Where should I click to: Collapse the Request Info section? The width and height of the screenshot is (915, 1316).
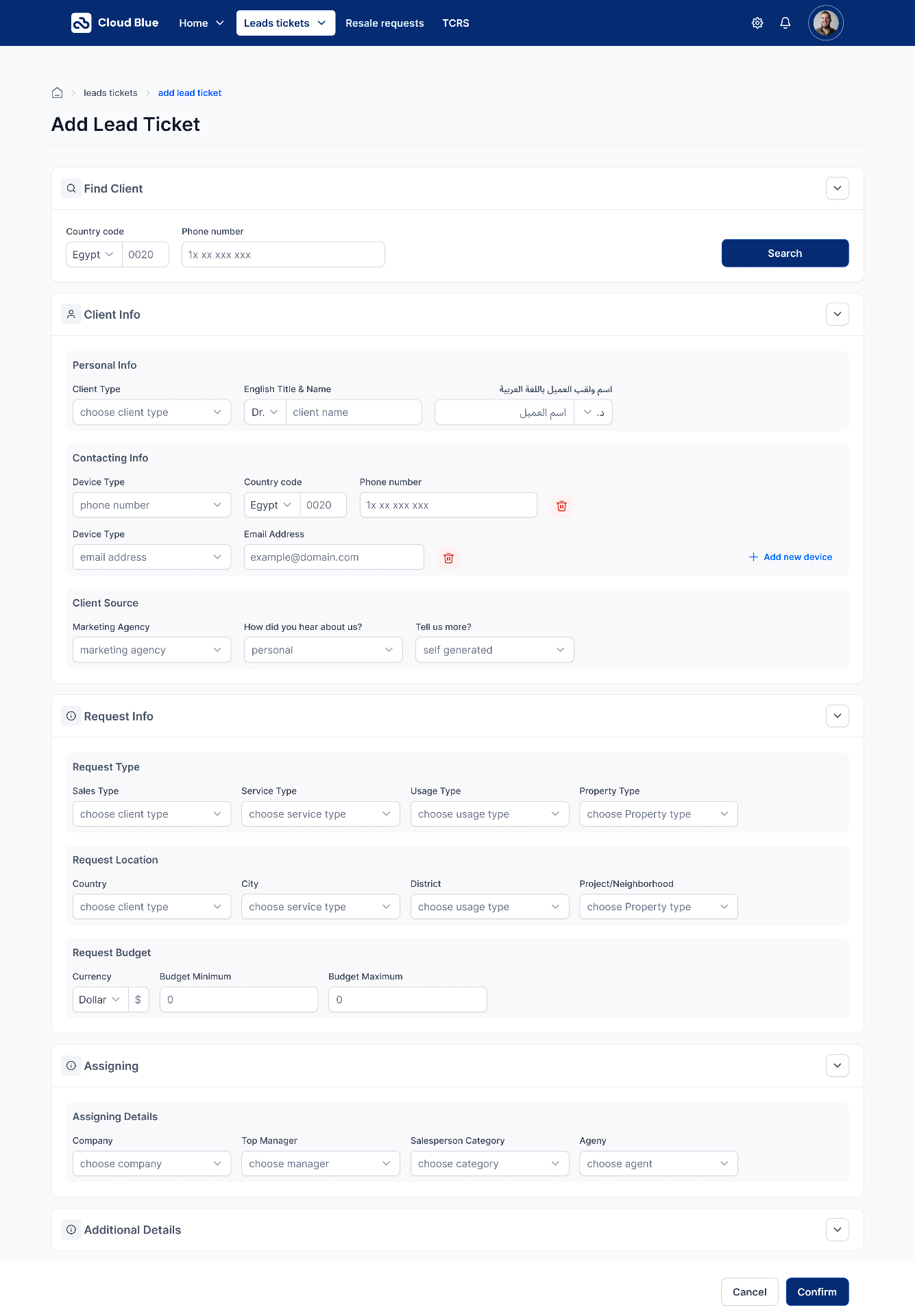(x=838, y=716)
